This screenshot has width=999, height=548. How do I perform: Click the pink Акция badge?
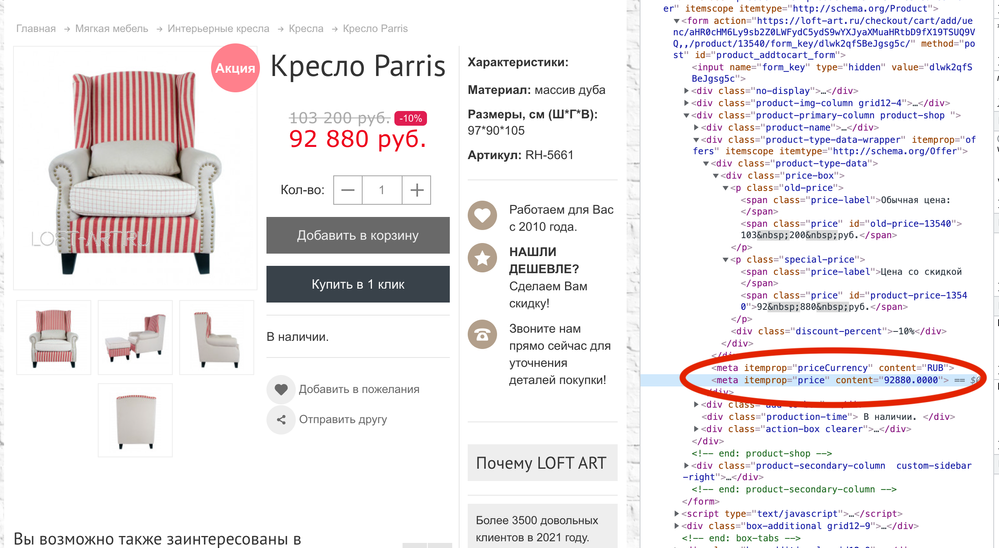(x=235, y=68)
